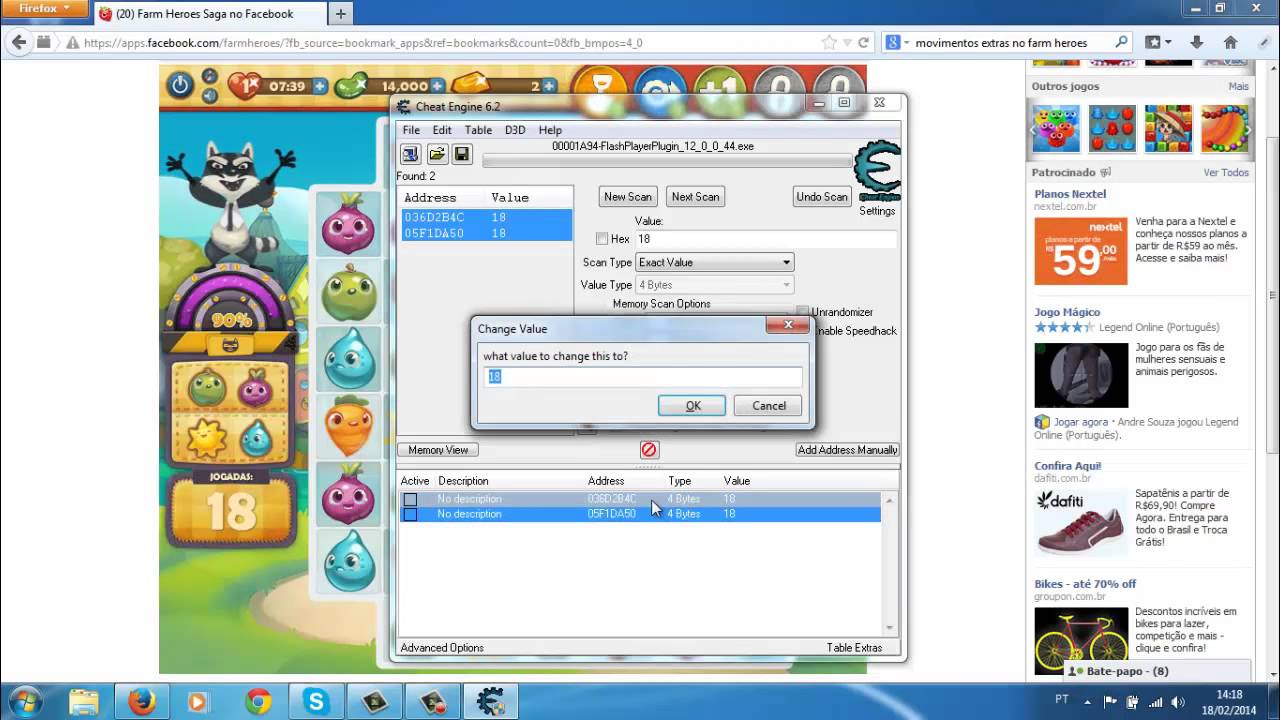
Task: Toggle the Unrandomizer checkbox
Action: pos(802,312)
